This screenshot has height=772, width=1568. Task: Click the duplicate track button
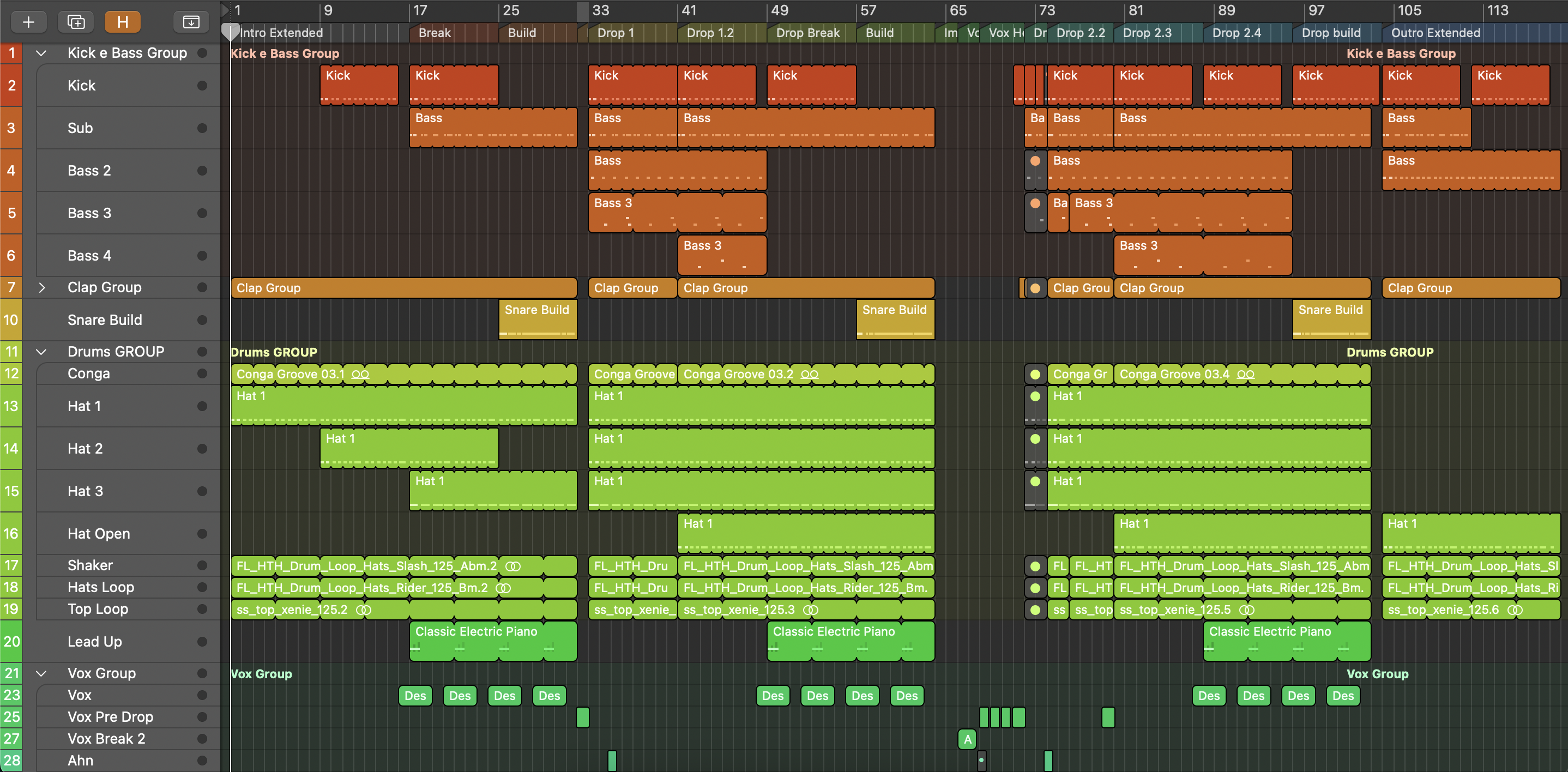coord(76,22)
